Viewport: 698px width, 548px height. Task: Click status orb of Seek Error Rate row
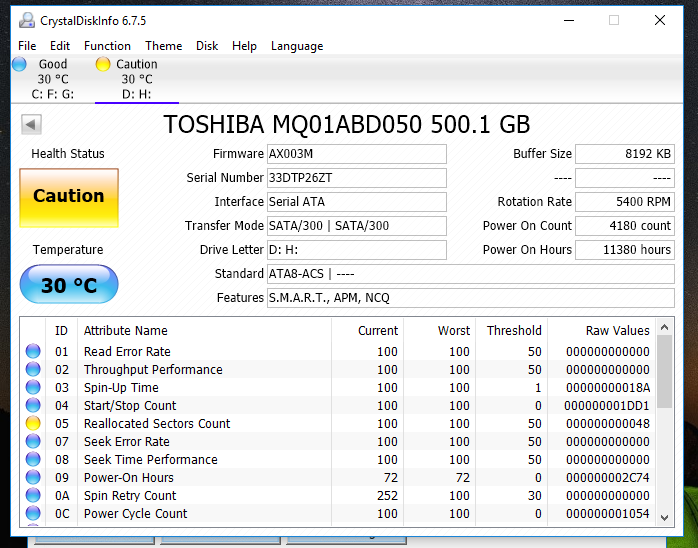coord(33,441)
